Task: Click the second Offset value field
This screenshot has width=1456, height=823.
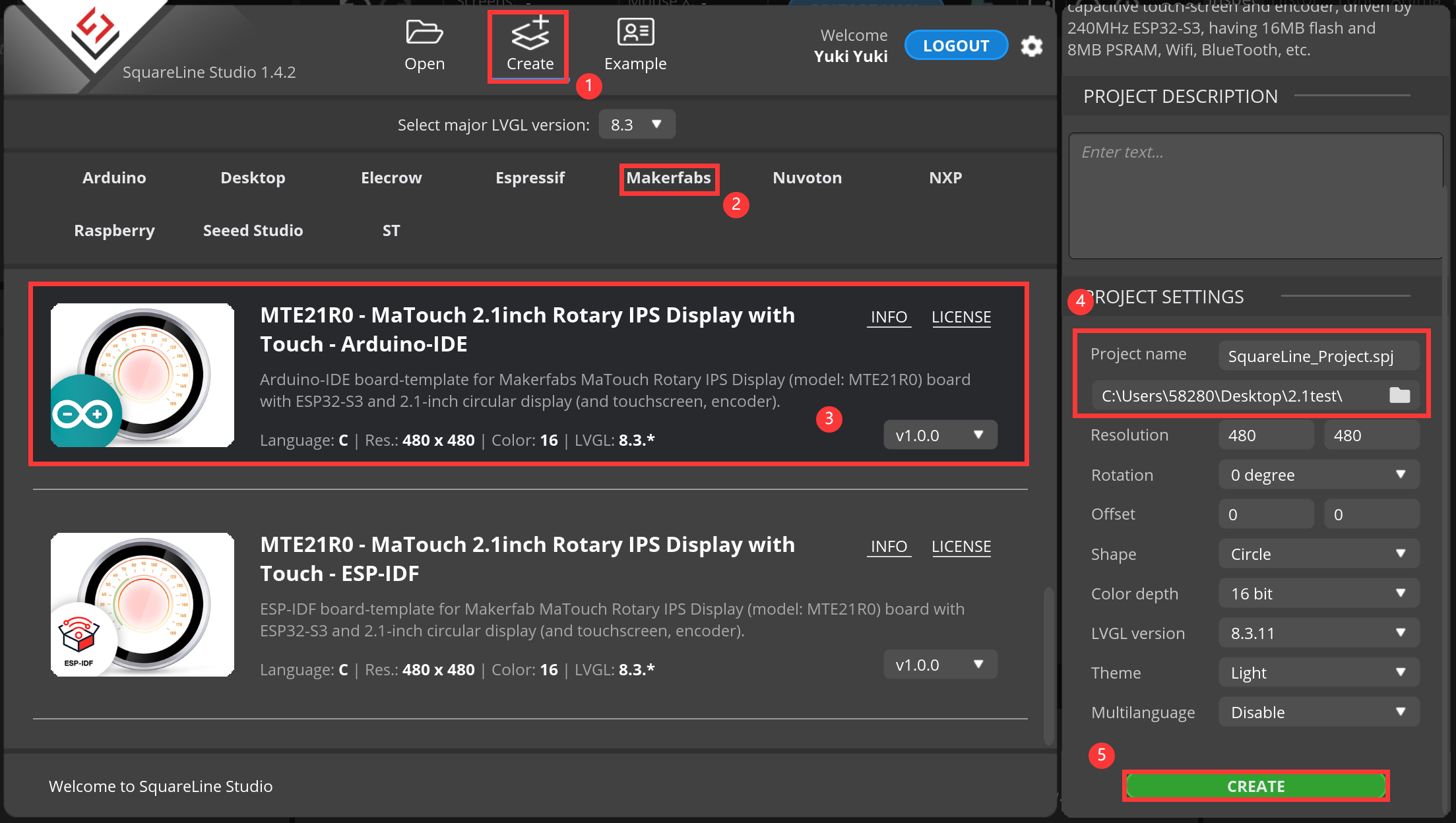Action: coord(1372,514)
